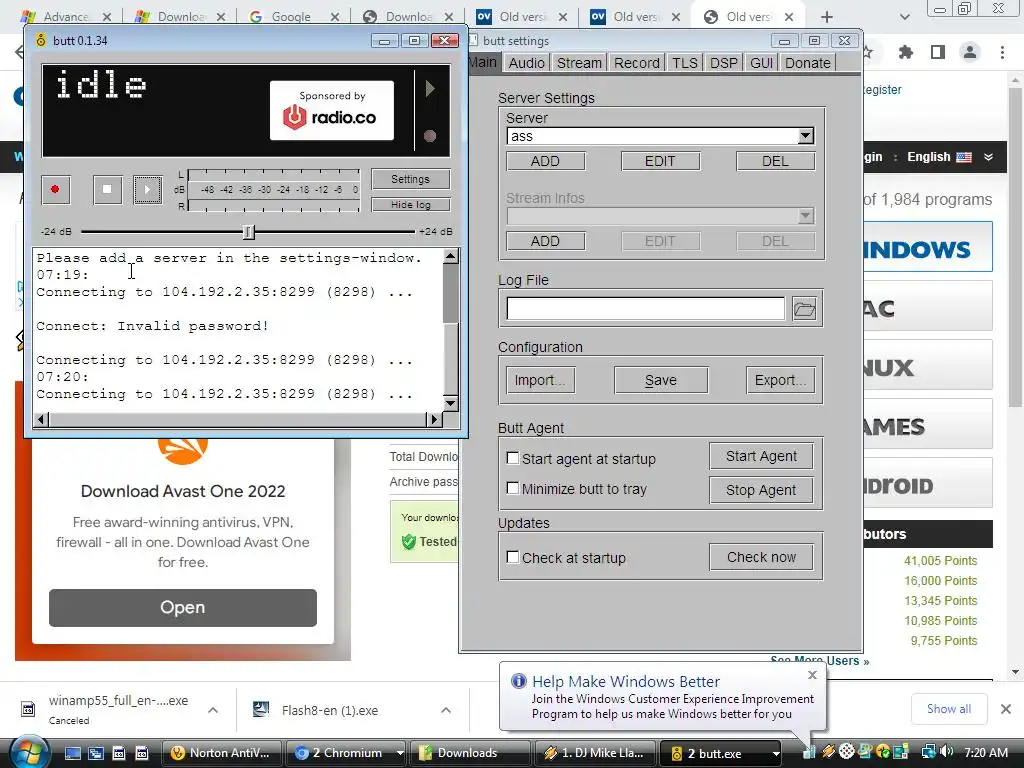Click the Import... configuration button
This screenshot has height=768, width=1024.
click(x=540, y=380)
